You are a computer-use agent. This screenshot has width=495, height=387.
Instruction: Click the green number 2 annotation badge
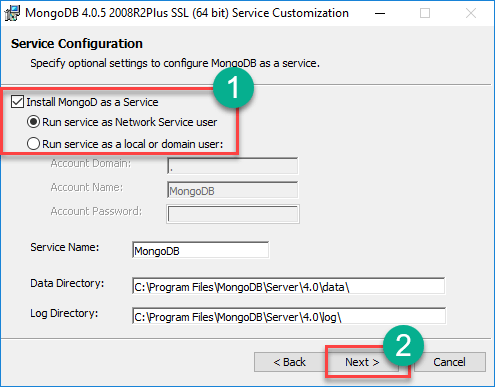pyautogui.click(x=403, y=346)
